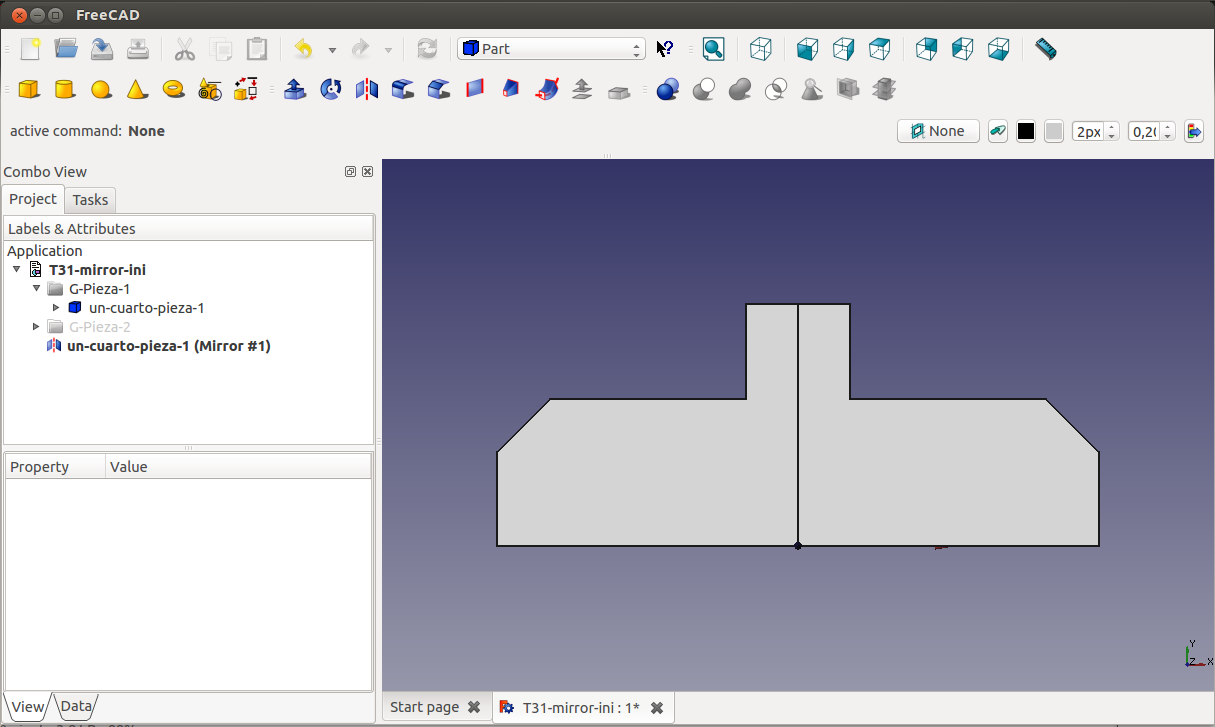The image size is (1215, 727).
Task: Create a box primitive with Cube tool
Action: click(x=29, y=90)
